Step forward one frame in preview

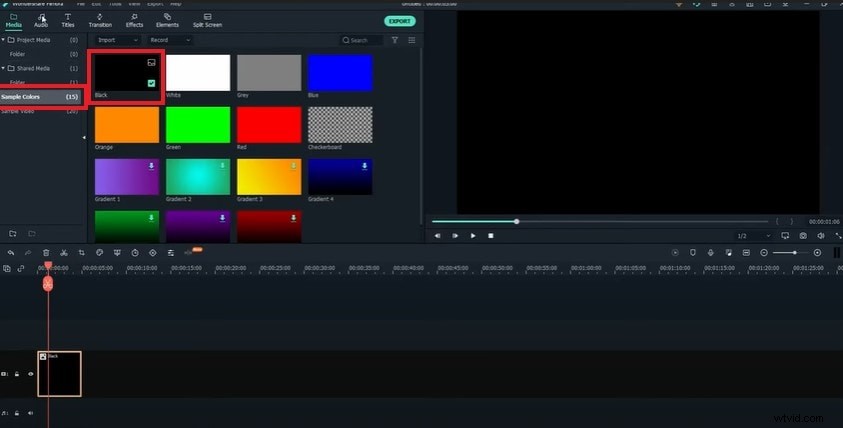click(x=455, y=236)
